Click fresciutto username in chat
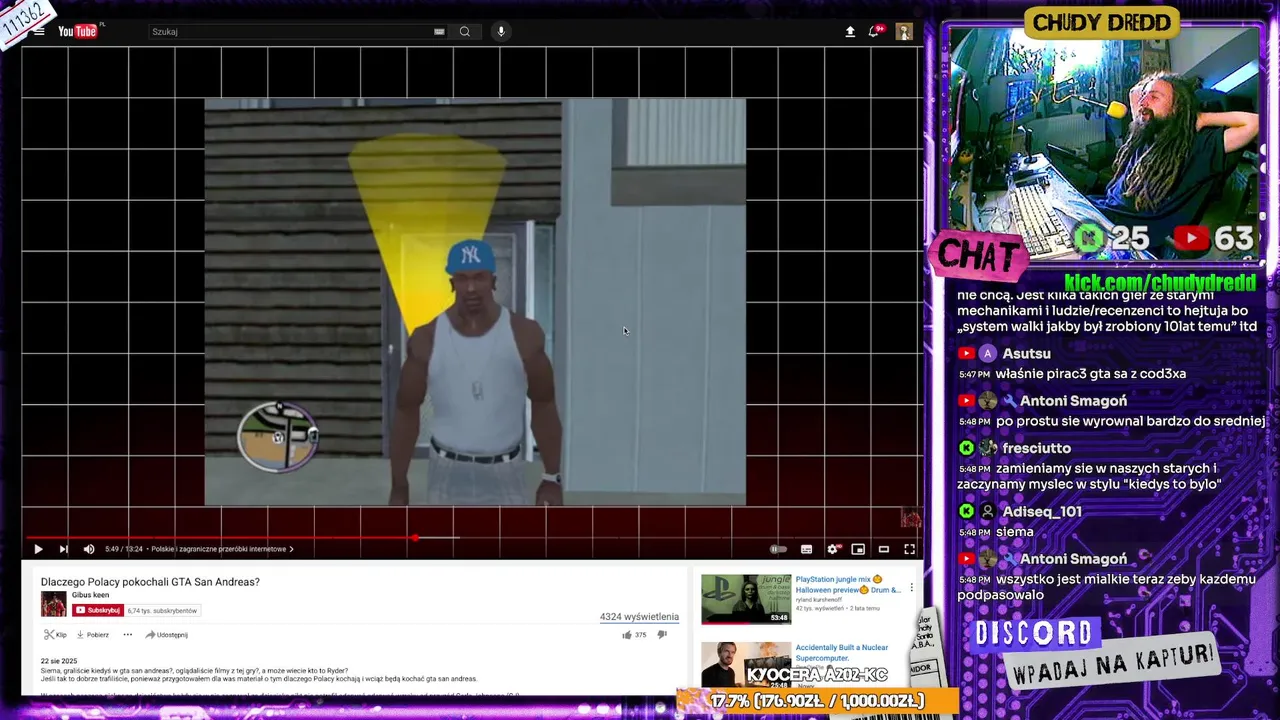The image size is (1280, 720). [1036, 448]
